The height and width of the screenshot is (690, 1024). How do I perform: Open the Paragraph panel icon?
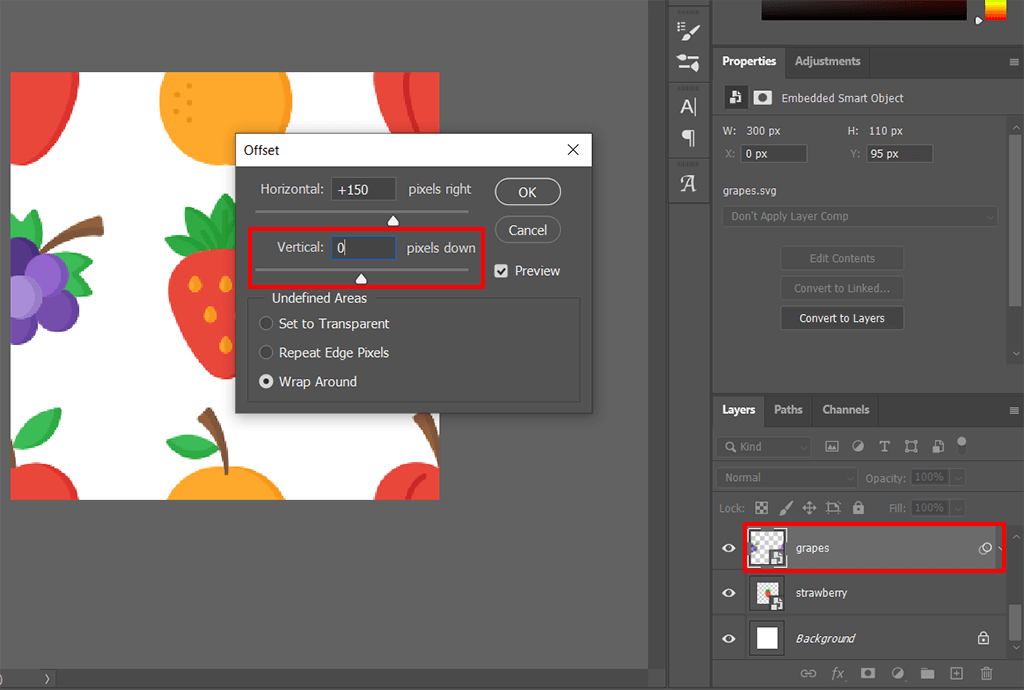coord(688,138)
